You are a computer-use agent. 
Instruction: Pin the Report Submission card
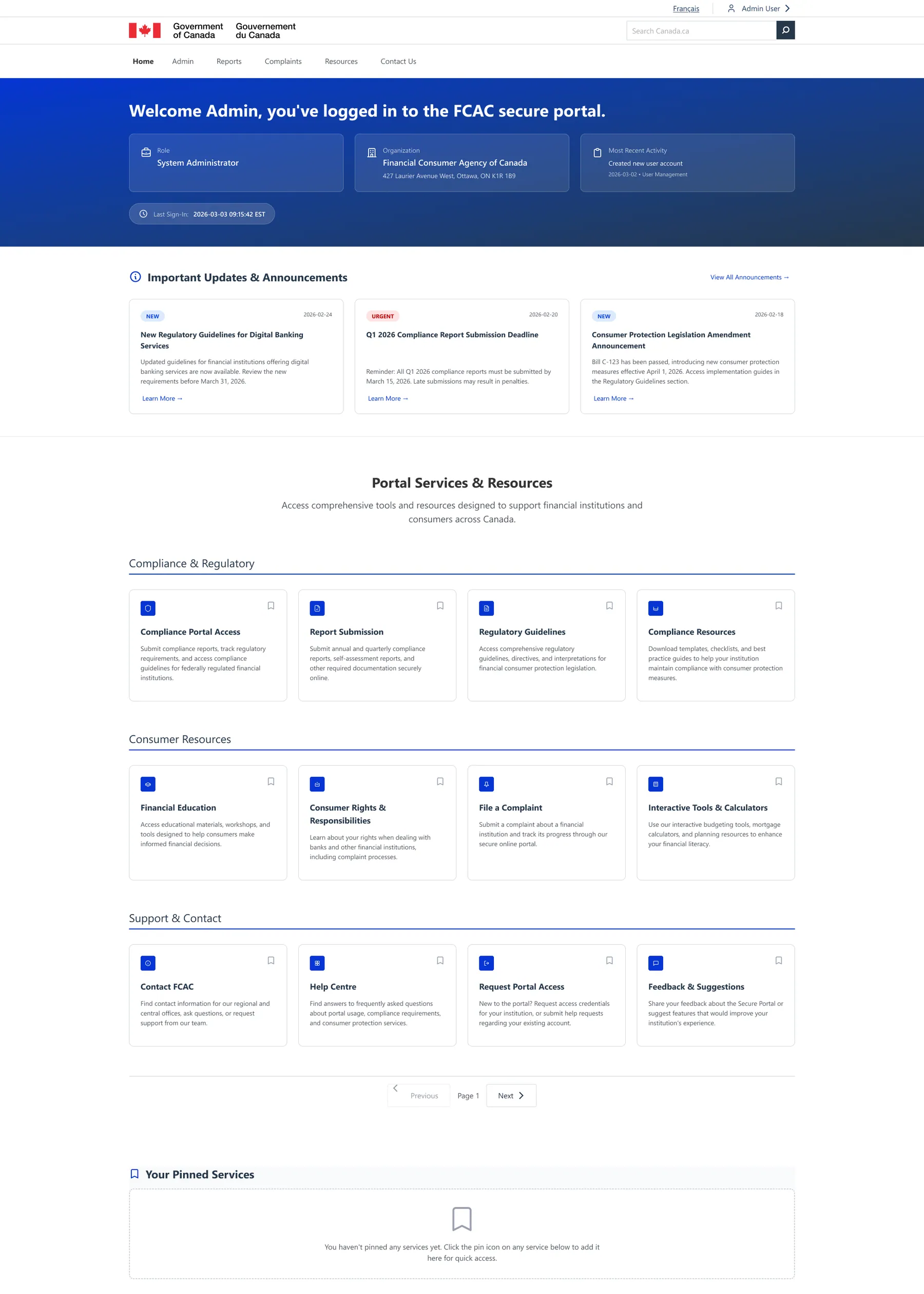[x=440, y=605]
